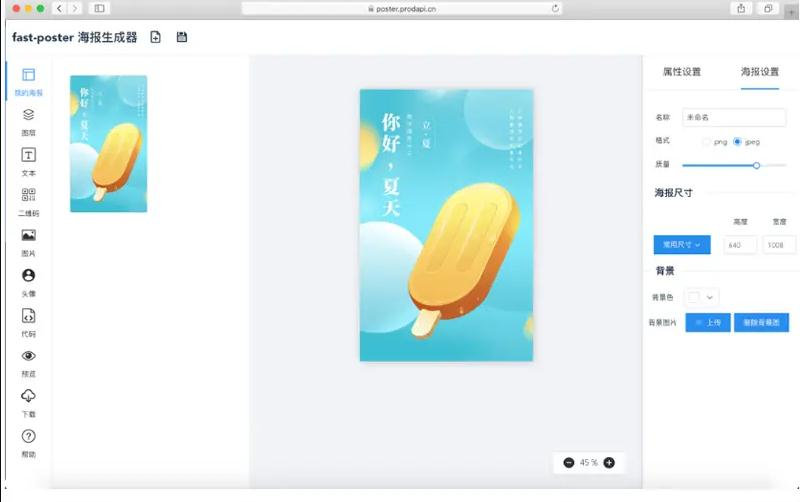
Task: Open the 背景色 color picker dropdown
Action: [702, 297]
